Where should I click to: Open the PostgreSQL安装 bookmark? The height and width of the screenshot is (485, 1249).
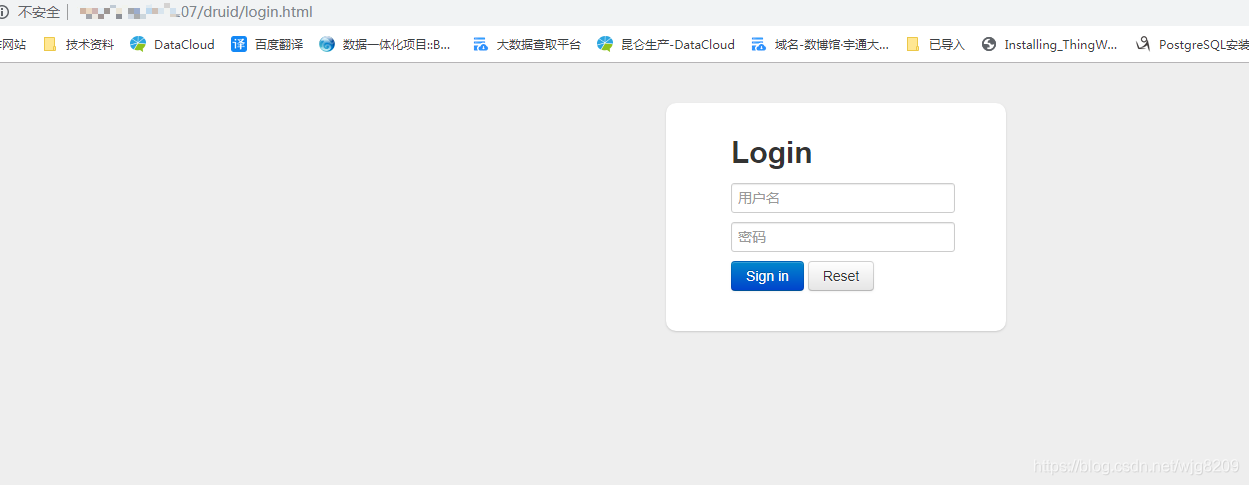pos(1192,44)
